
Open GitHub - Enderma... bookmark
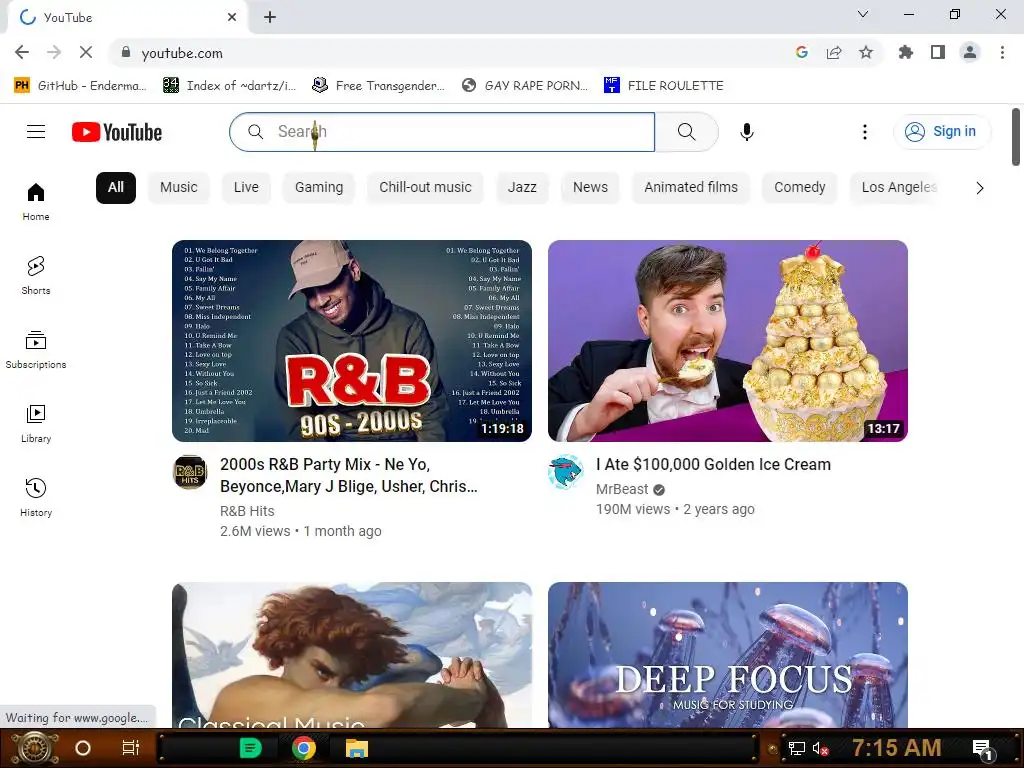point(80,86)
